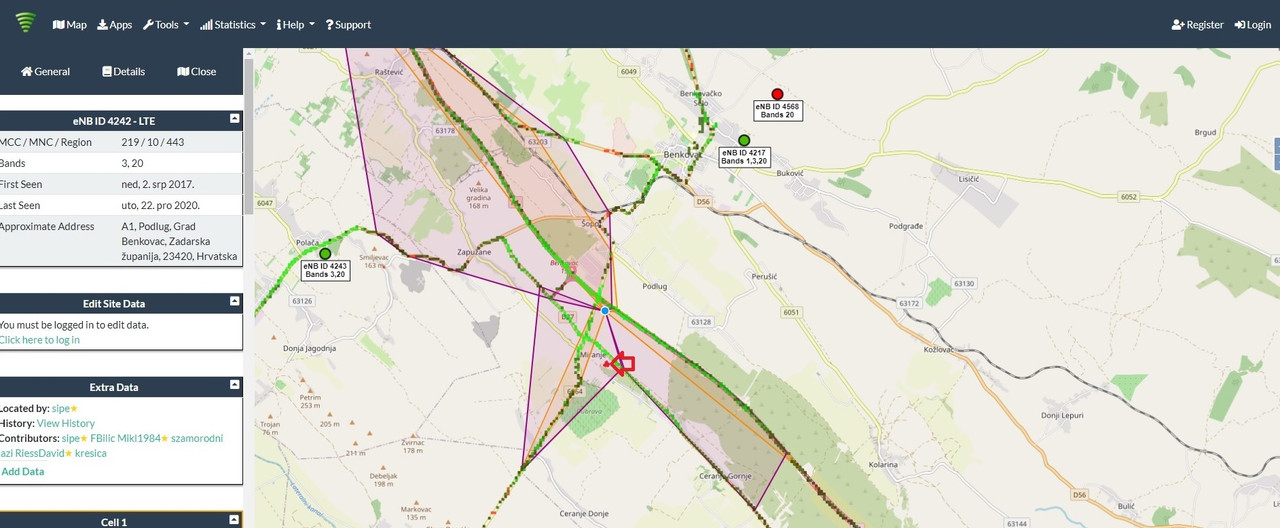This screenshot has height=528, width=1280.
Task: Switch to the Details tab
Action: pos(123,72)
